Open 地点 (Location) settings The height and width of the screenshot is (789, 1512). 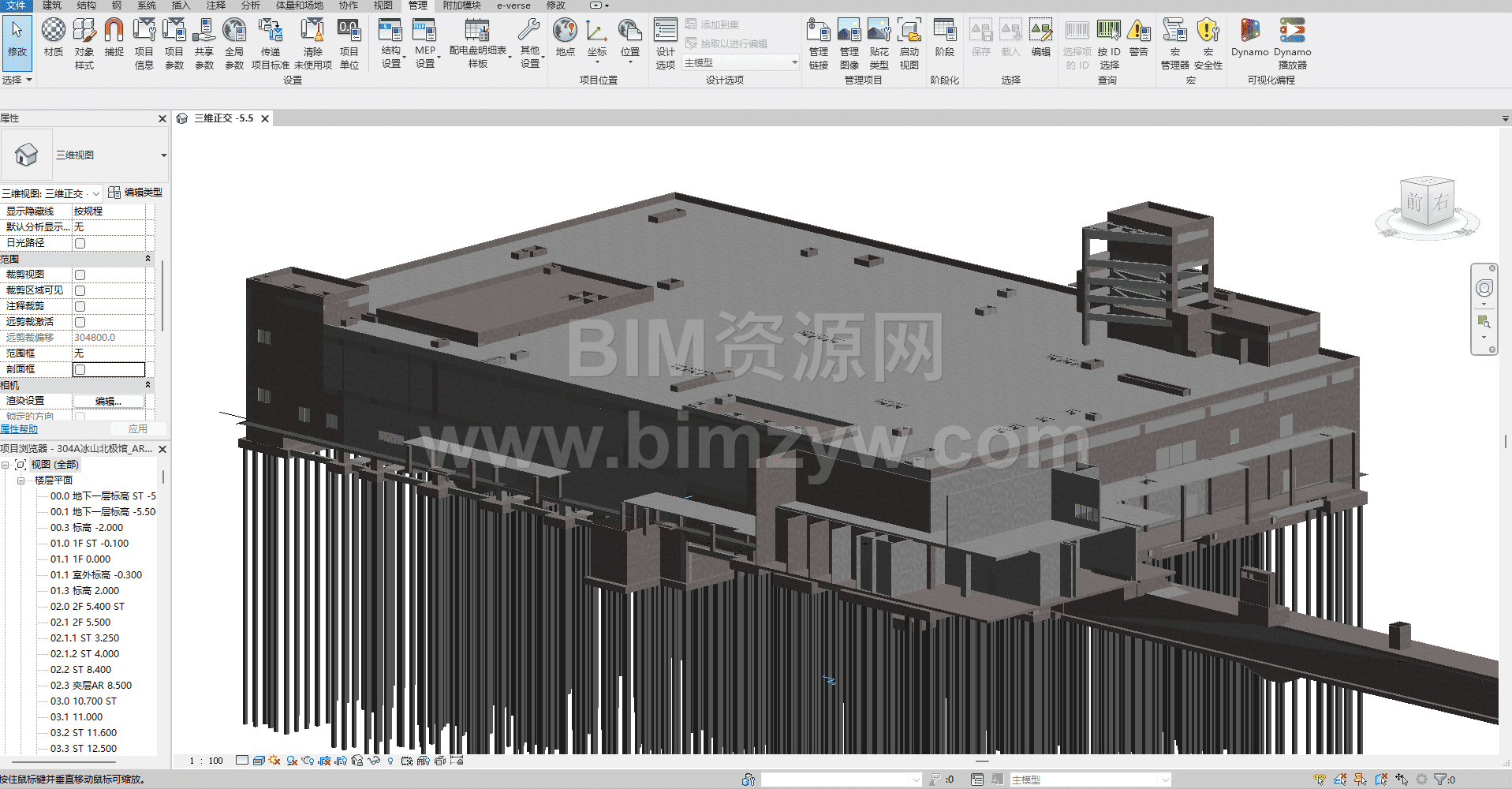[565, 38]
